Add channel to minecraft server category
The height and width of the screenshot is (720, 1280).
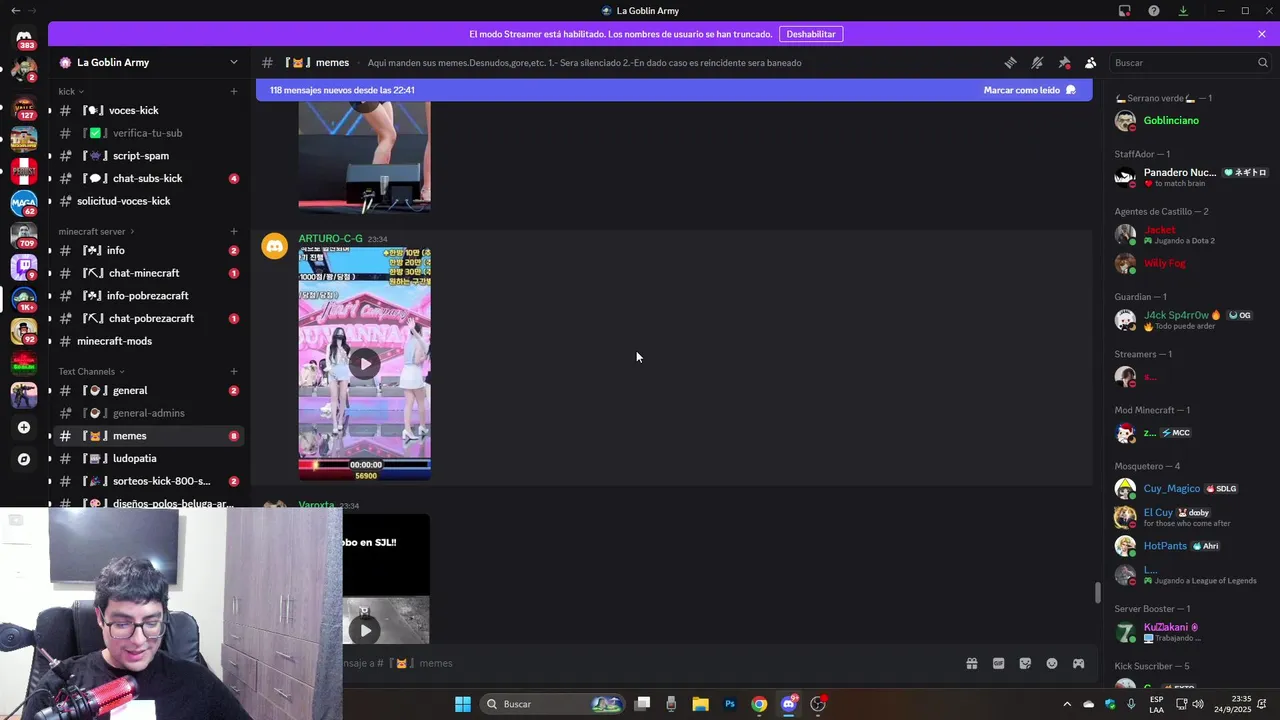click(234, 231)
